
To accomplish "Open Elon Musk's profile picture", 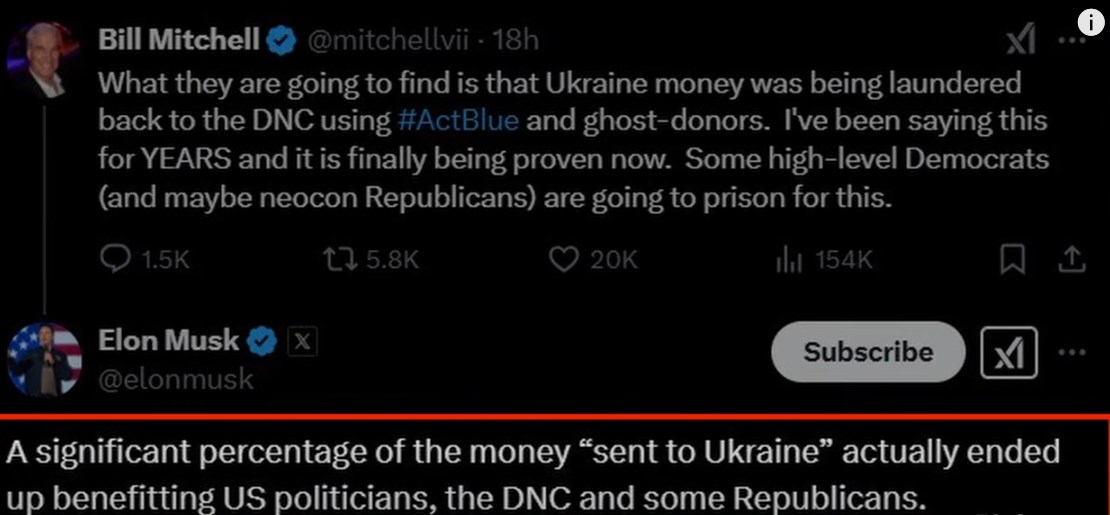I will [43, 359].
